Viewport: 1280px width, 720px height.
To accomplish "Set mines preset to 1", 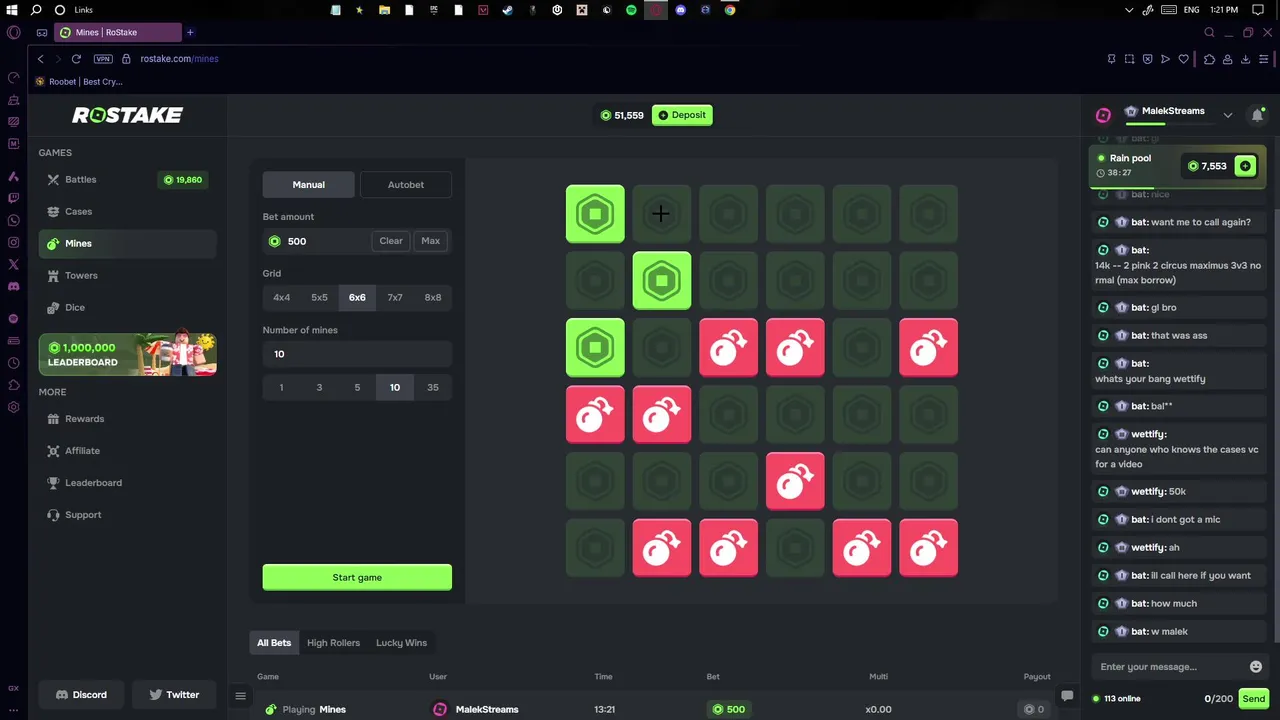I will pos(282,388).
